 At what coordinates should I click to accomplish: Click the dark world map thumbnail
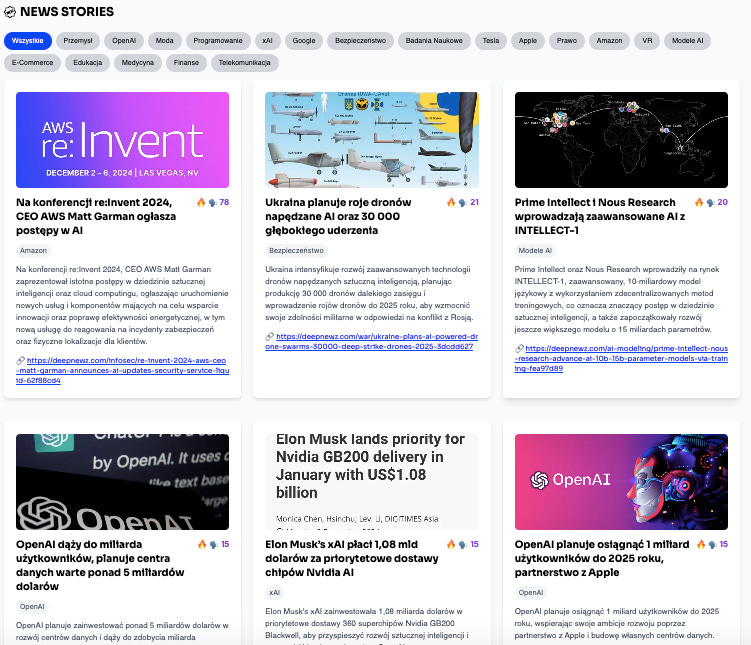[x=621, y=140]
